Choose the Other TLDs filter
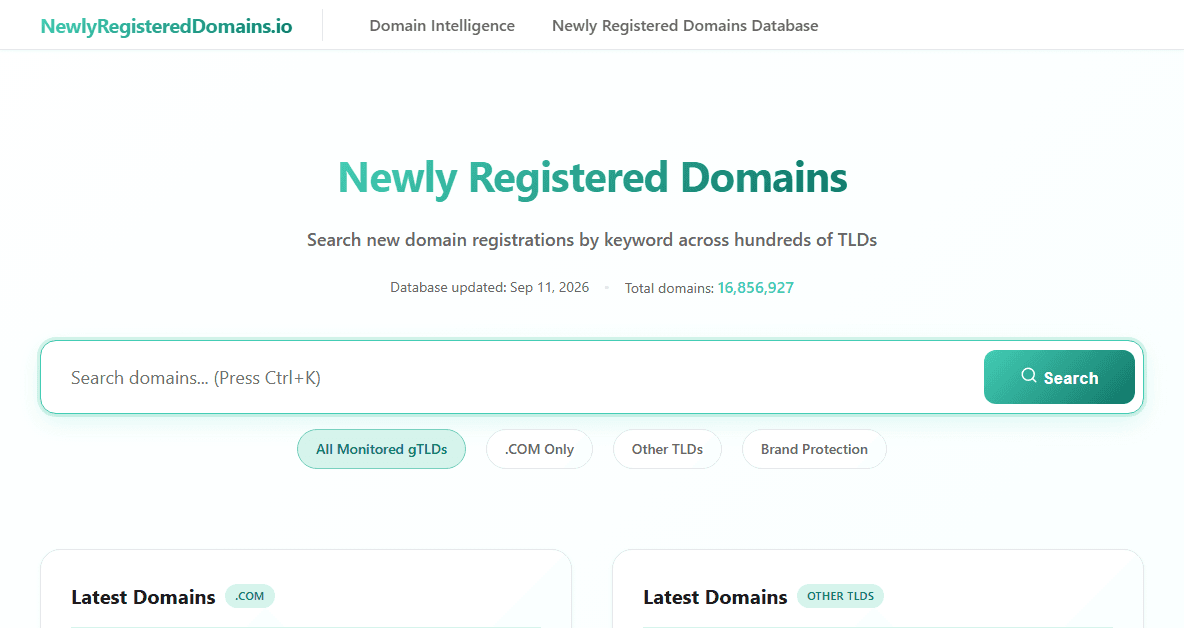The width and height of the screenshot is (1200, 628). pos(667,449)
